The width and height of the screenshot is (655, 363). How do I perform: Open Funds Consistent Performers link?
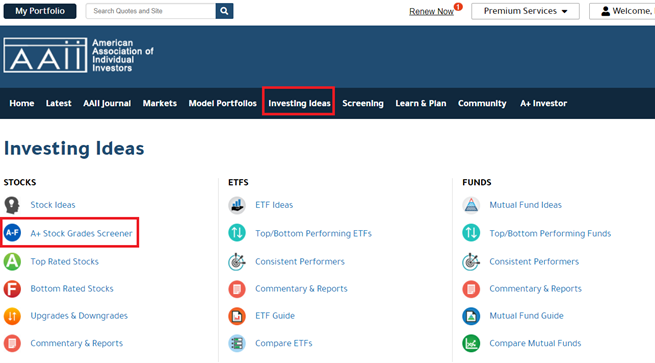pos(534,261)
